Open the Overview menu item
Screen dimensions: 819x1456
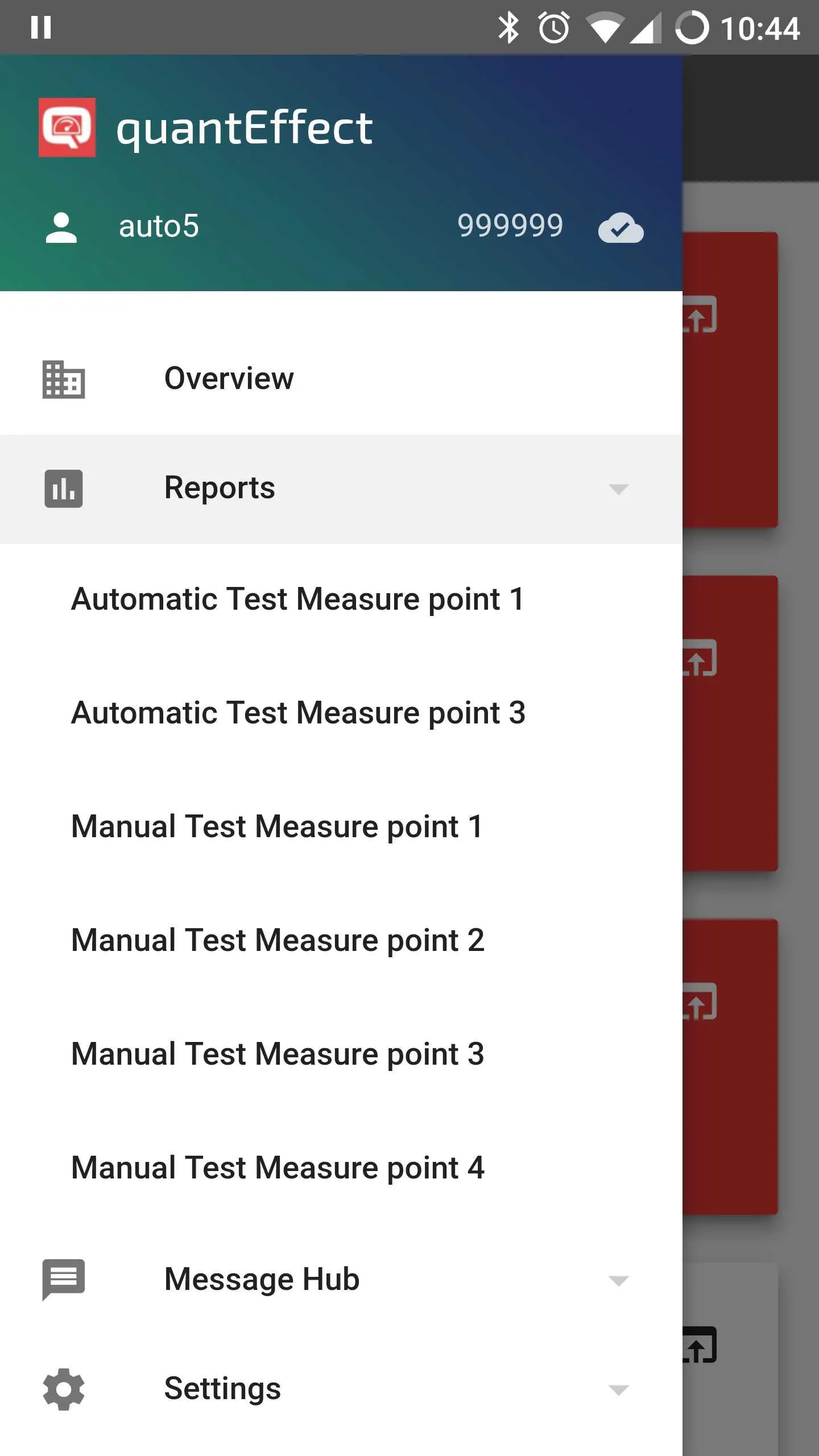pyautogui.click(x=341, y=379)
